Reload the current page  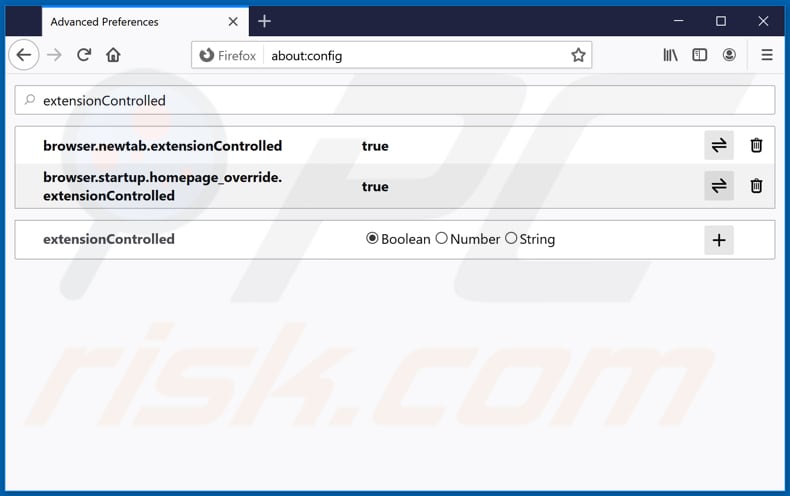(84, 55)
